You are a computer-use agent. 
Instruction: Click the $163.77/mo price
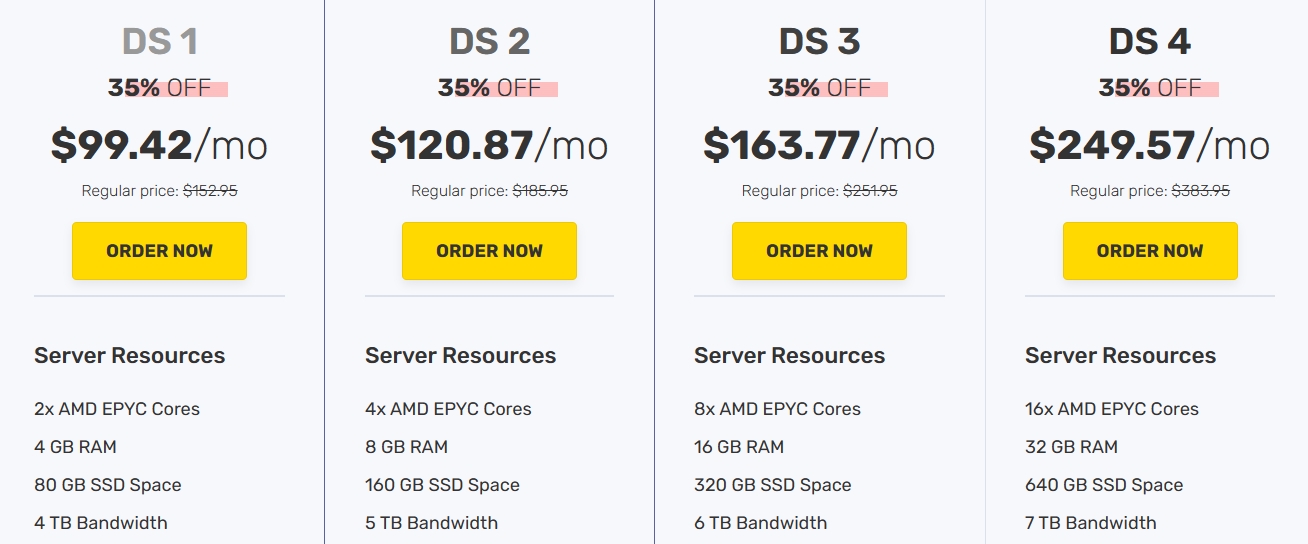tap(819, 145)
